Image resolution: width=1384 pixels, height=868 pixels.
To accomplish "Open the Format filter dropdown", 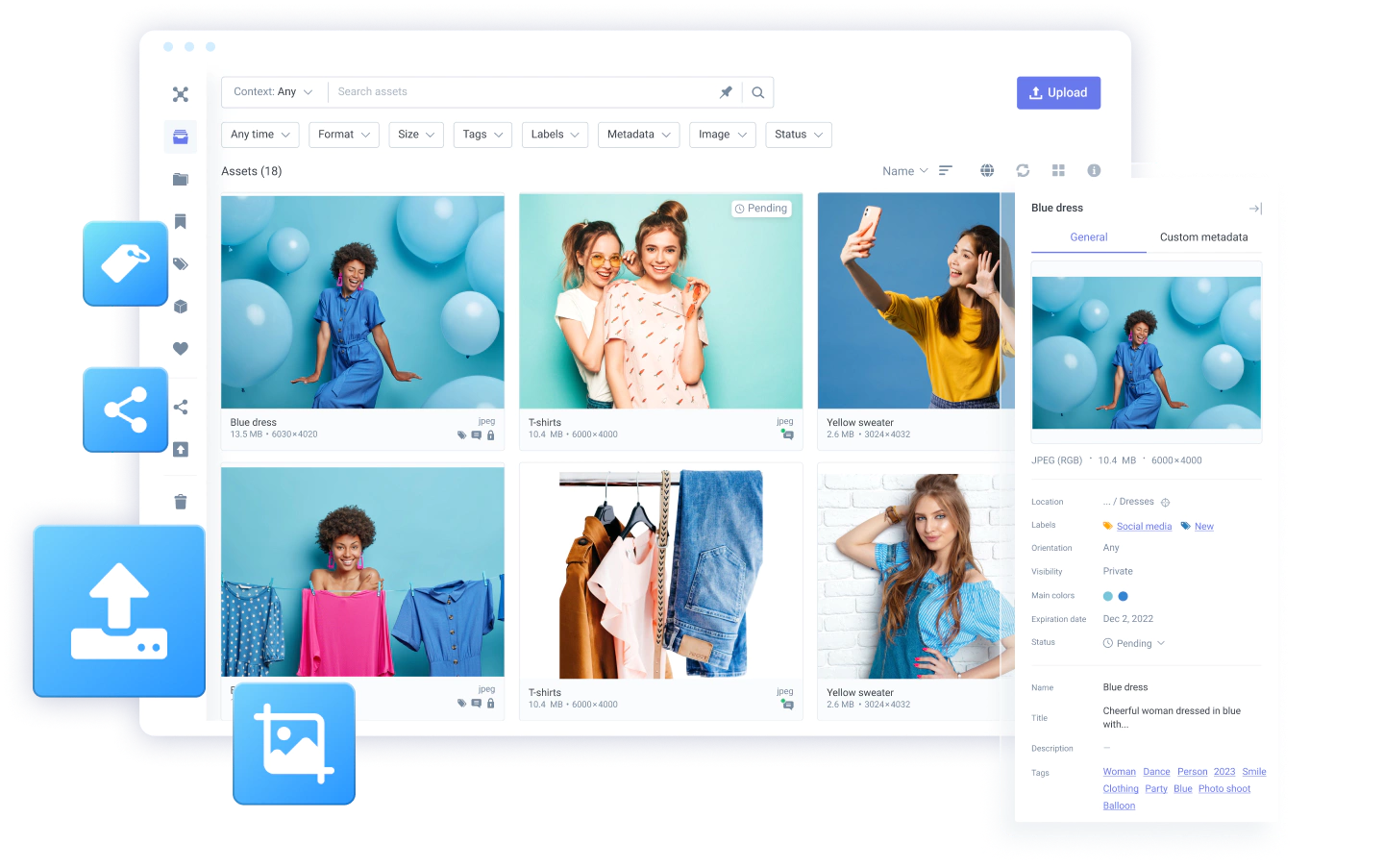I will tap(344, 135).
